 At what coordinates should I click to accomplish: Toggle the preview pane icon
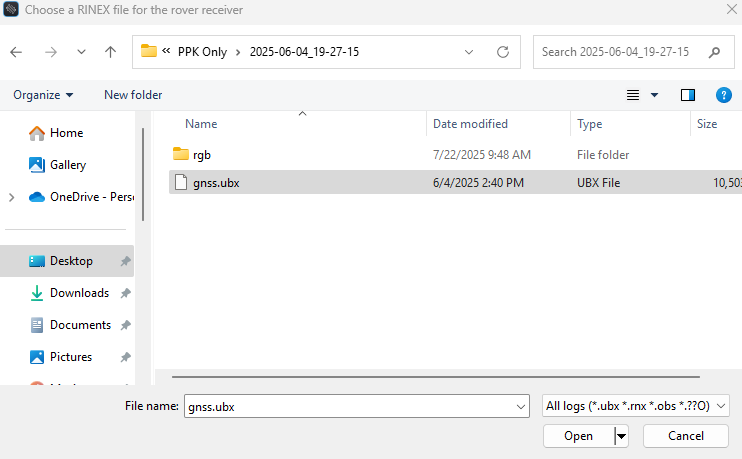(x=688, y=95)
